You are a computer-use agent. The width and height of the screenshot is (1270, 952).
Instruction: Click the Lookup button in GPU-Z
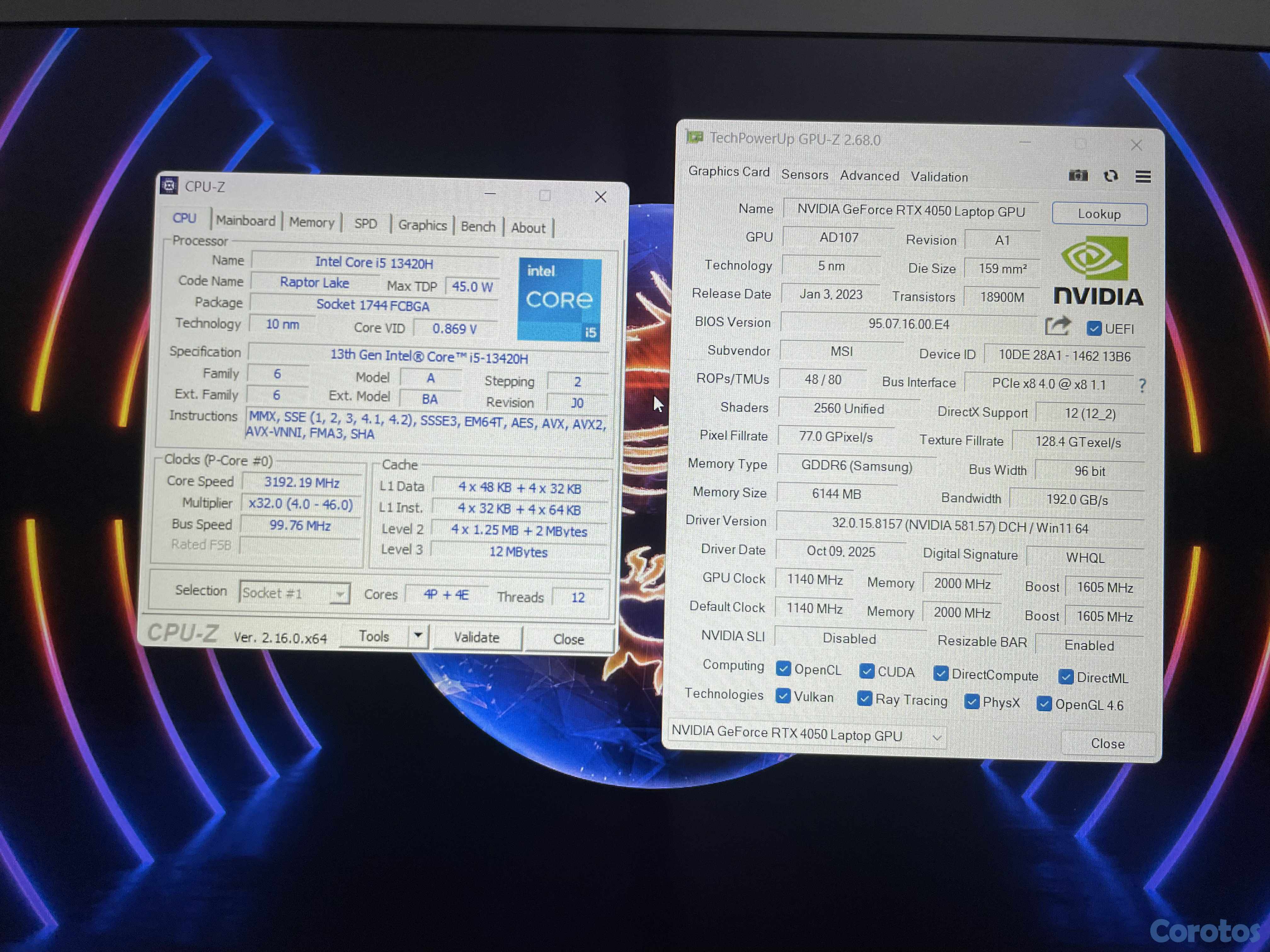click(x=1098, y=213)
